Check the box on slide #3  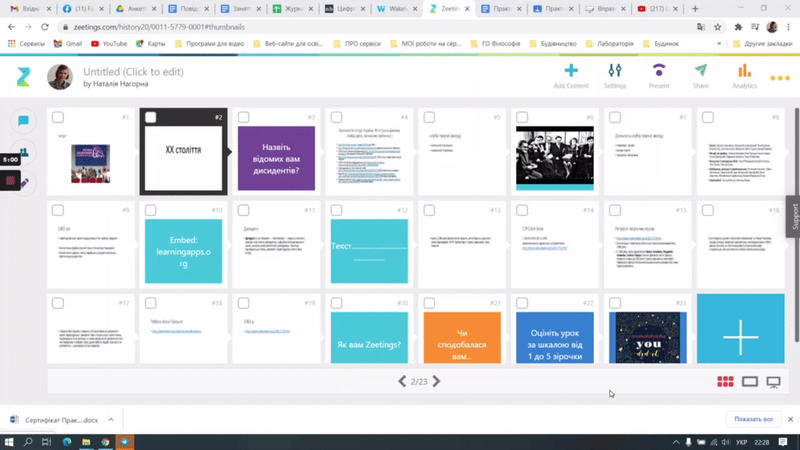pyautogui.click(x=243, y=118)
